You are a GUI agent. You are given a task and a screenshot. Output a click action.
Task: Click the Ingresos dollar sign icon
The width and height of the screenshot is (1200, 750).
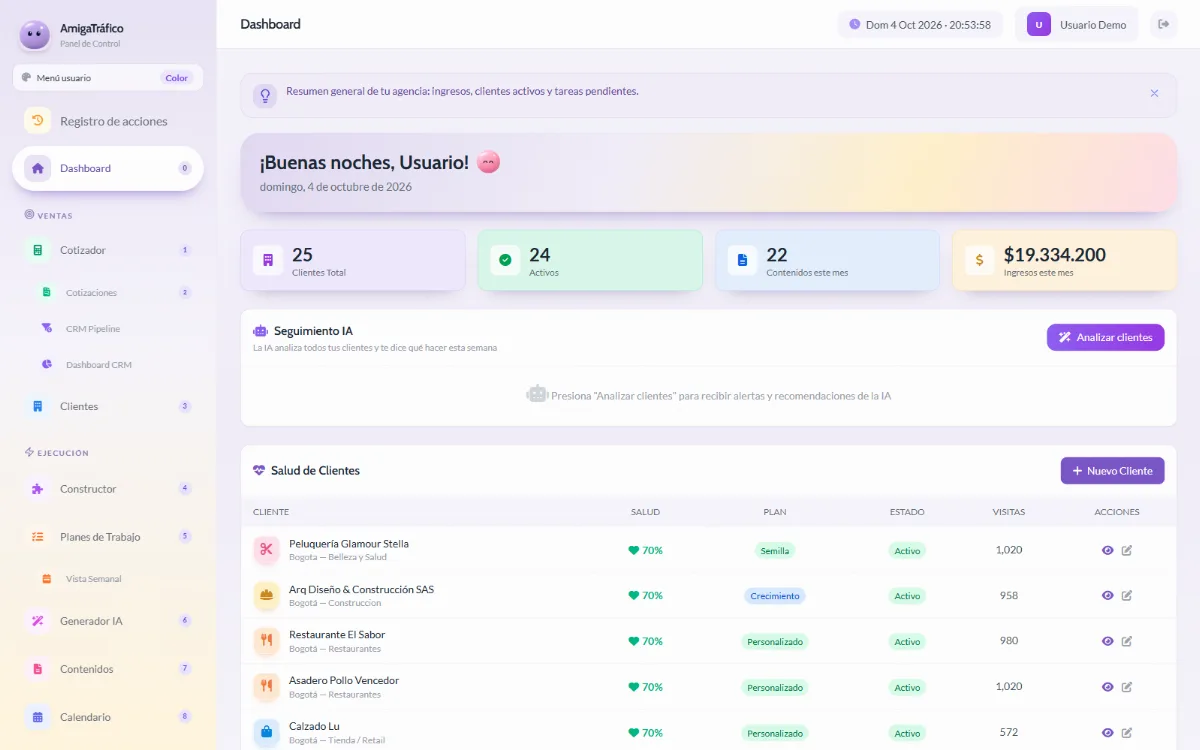pos(979,261)
